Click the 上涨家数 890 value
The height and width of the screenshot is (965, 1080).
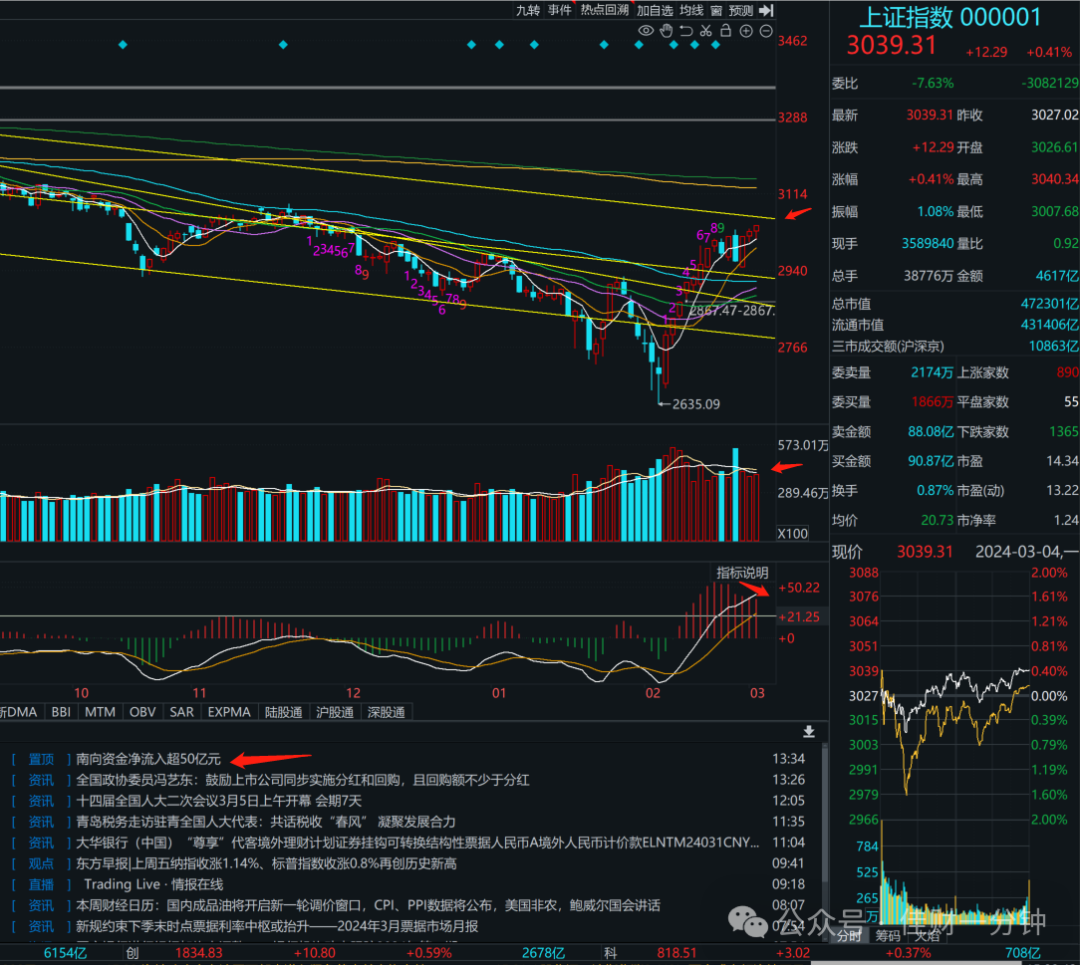tap(1067, 373)
